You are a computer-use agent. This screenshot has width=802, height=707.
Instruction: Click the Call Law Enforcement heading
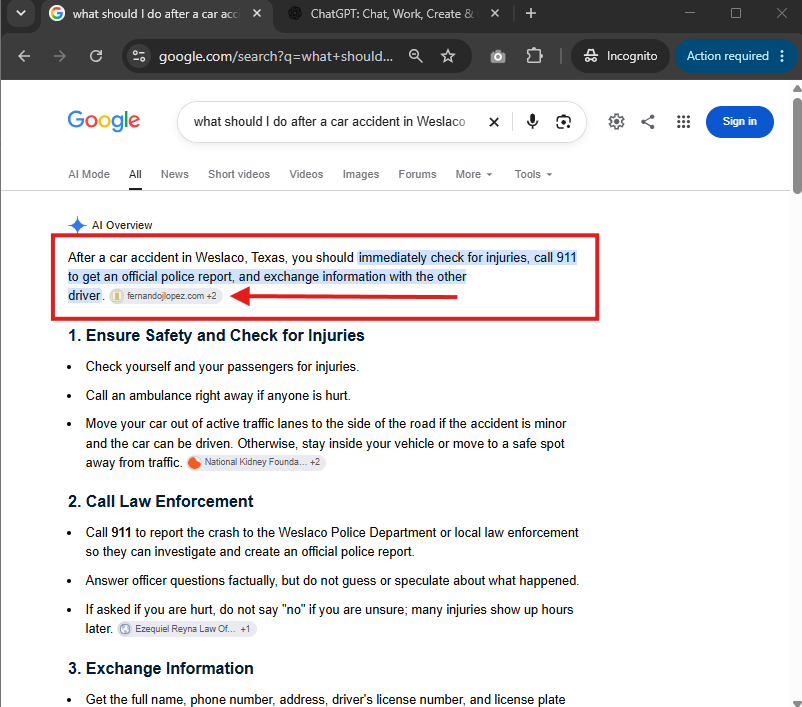click(x=160, y=501)
